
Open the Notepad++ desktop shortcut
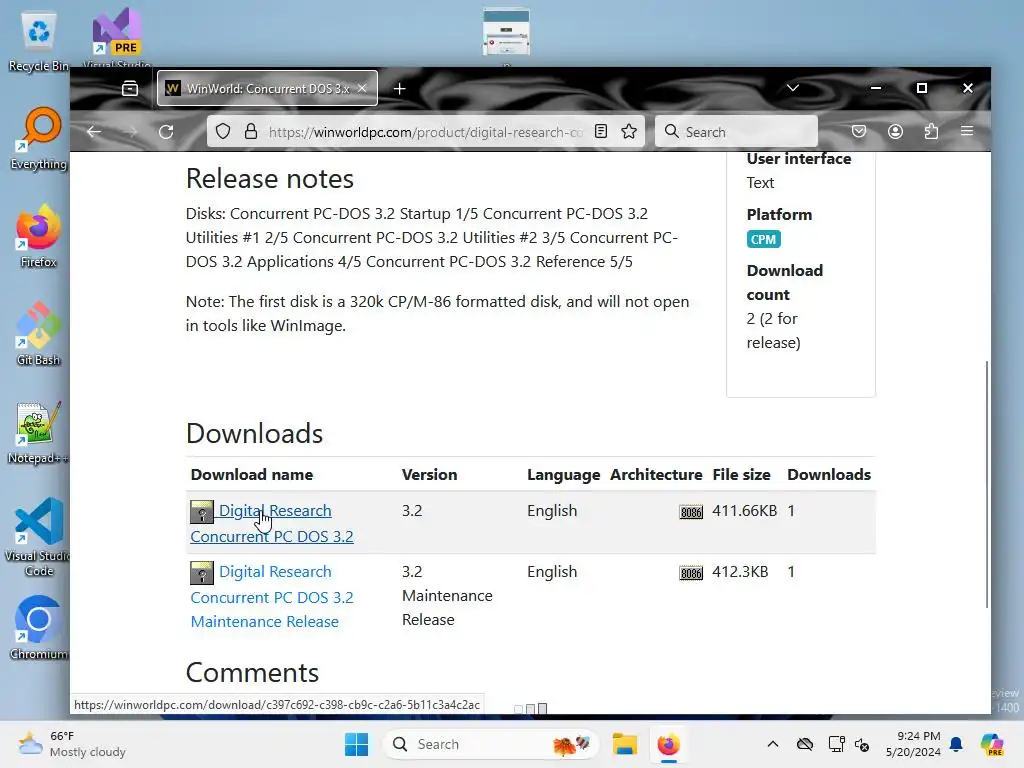(39, 432)
